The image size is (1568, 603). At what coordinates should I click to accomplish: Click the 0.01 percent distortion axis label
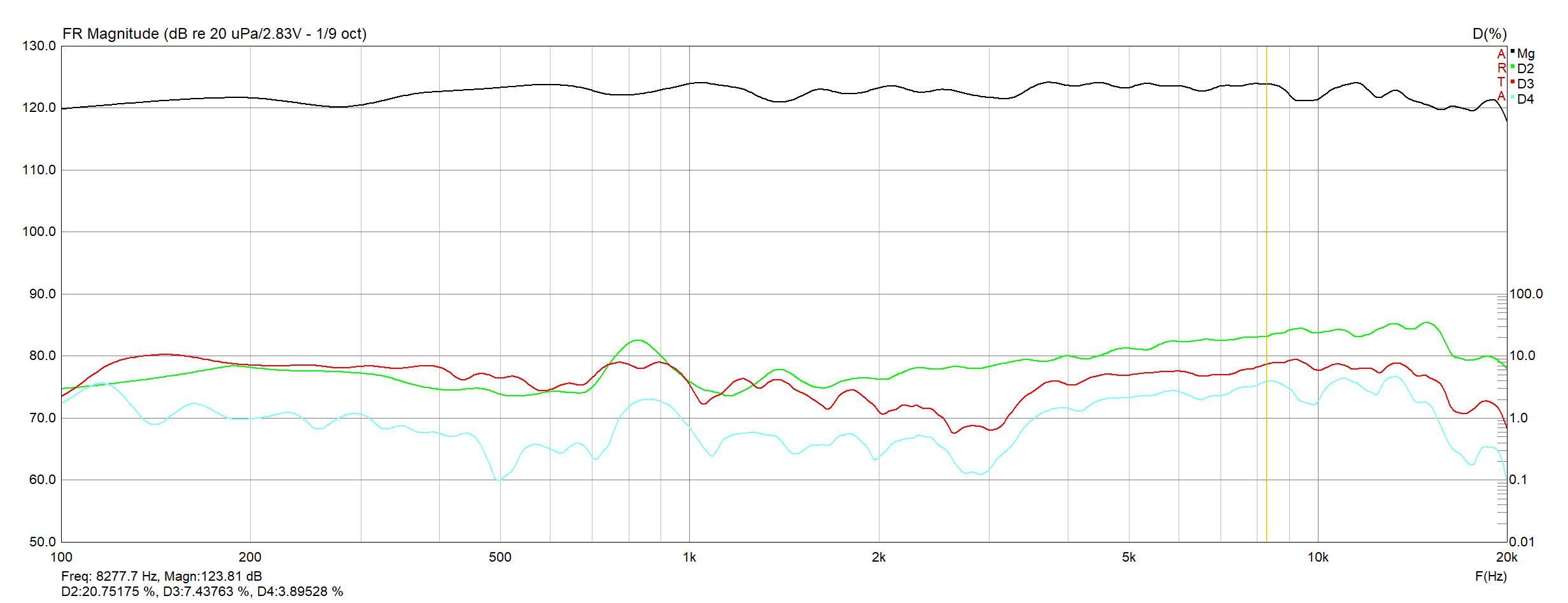pyautogui.click(x=1522, y=542)
